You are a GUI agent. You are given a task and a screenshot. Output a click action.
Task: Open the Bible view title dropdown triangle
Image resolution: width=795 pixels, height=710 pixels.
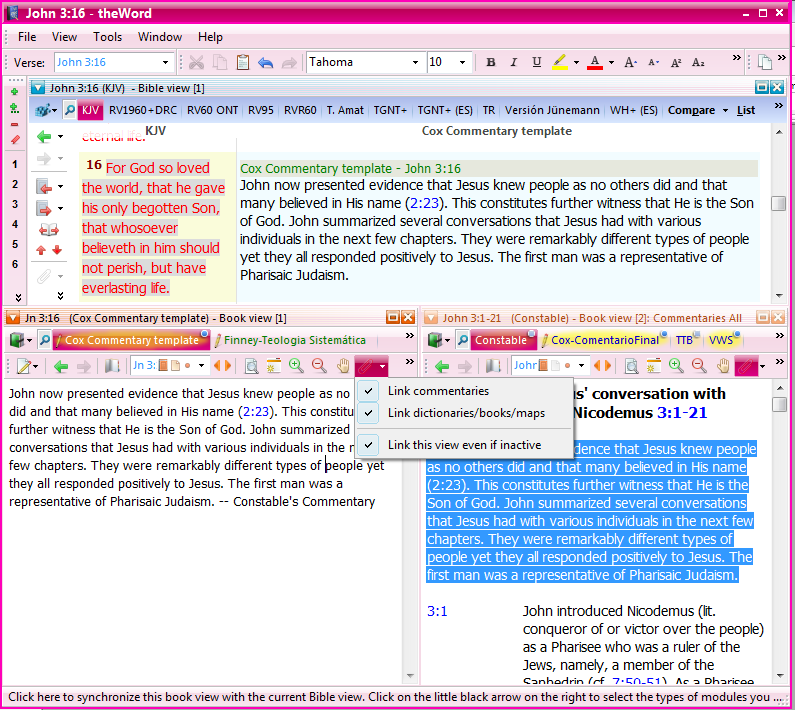coord(38,88)
